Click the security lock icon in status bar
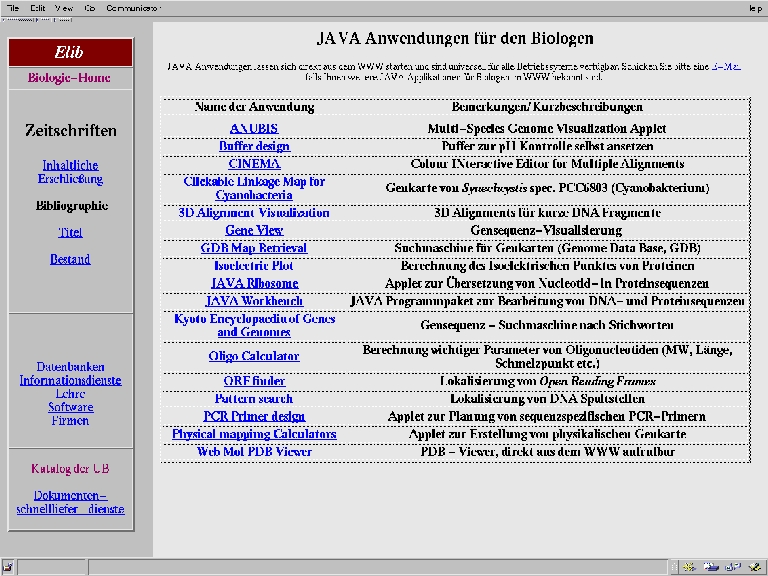768x576 pixels. point(8,567)
